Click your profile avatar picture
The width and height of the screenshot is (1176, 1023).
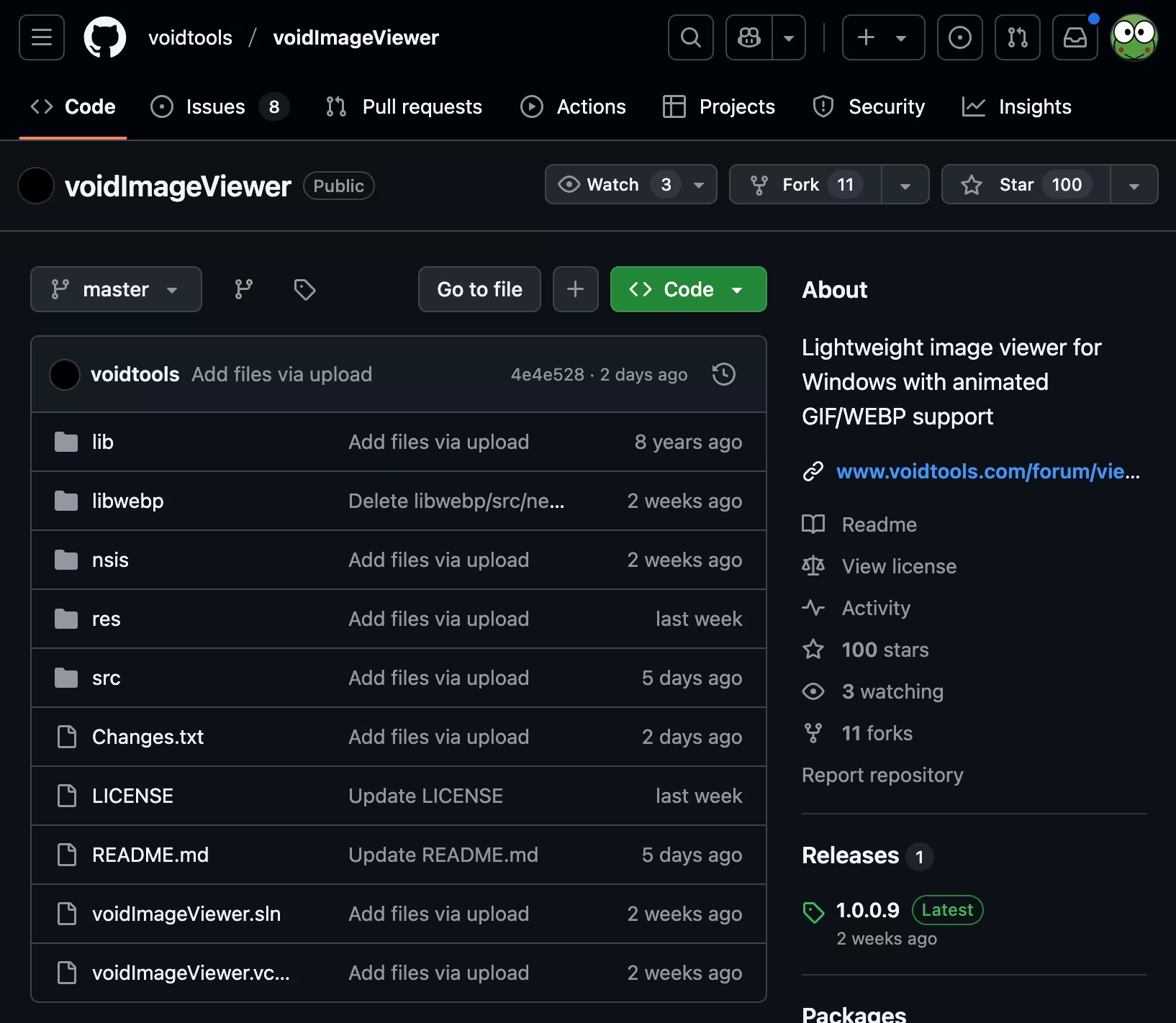pos(1134,37)
